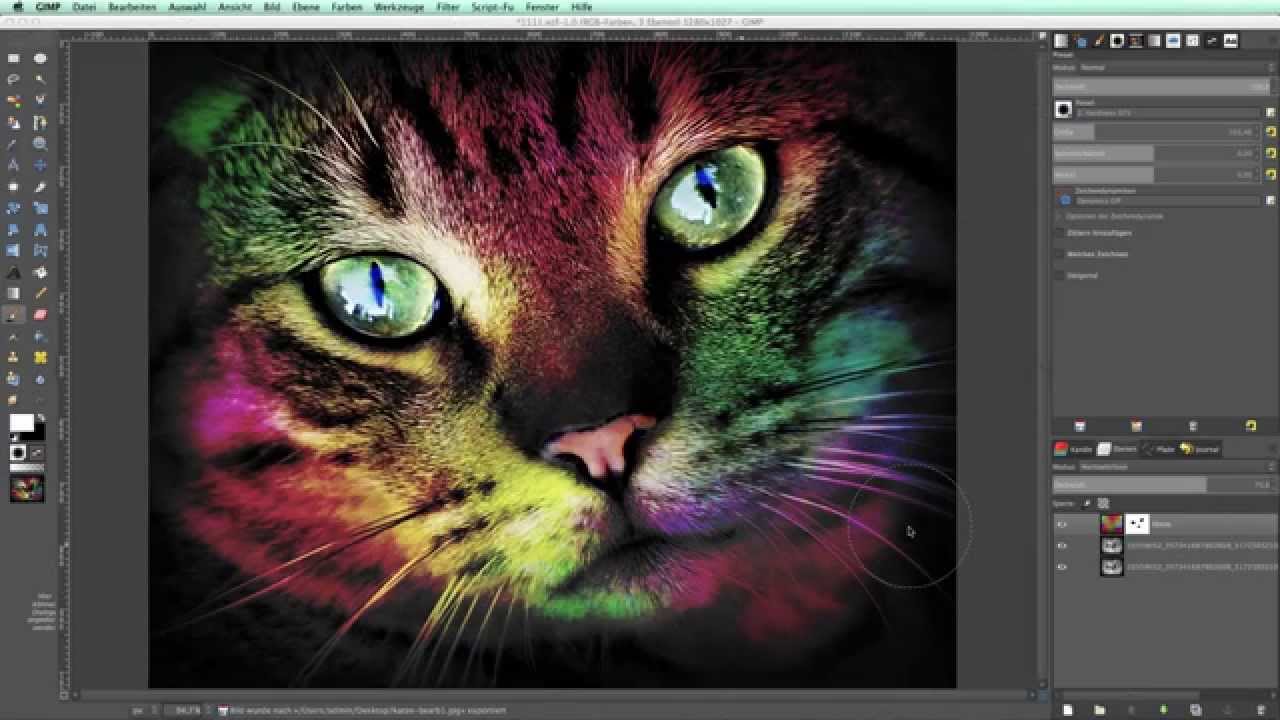Open the tool options dock tab menu

(1271, 41)
